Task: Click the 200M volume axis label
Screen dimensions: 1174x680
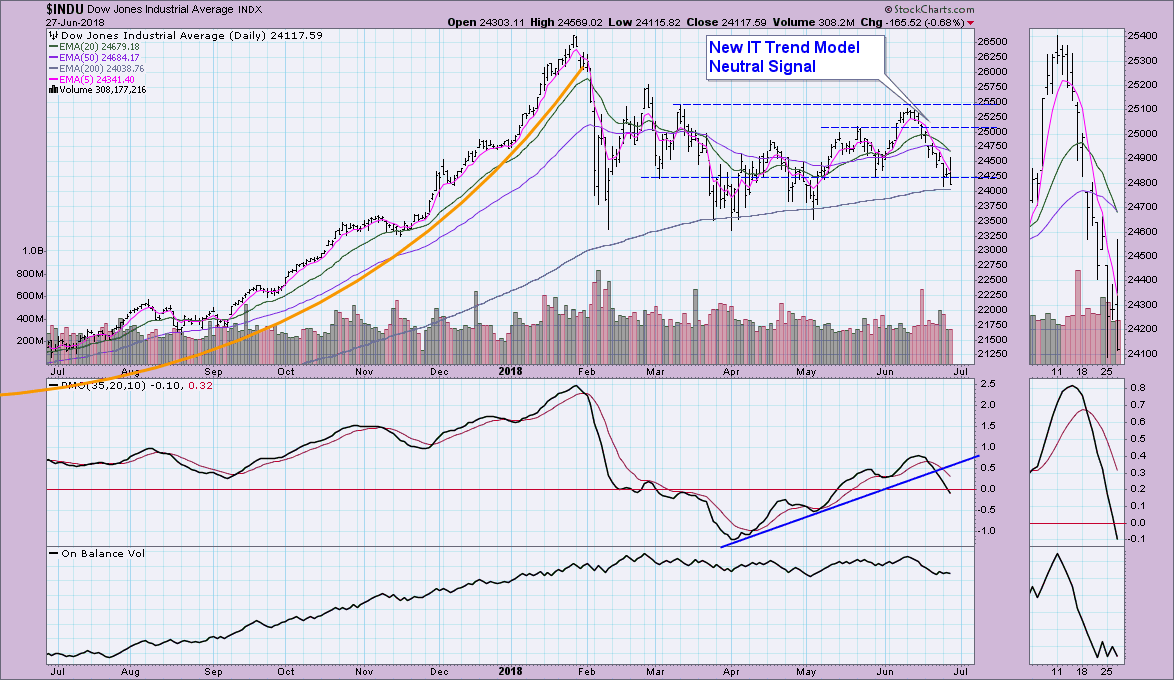Action: pyautogui.click(x=31, y=341)
